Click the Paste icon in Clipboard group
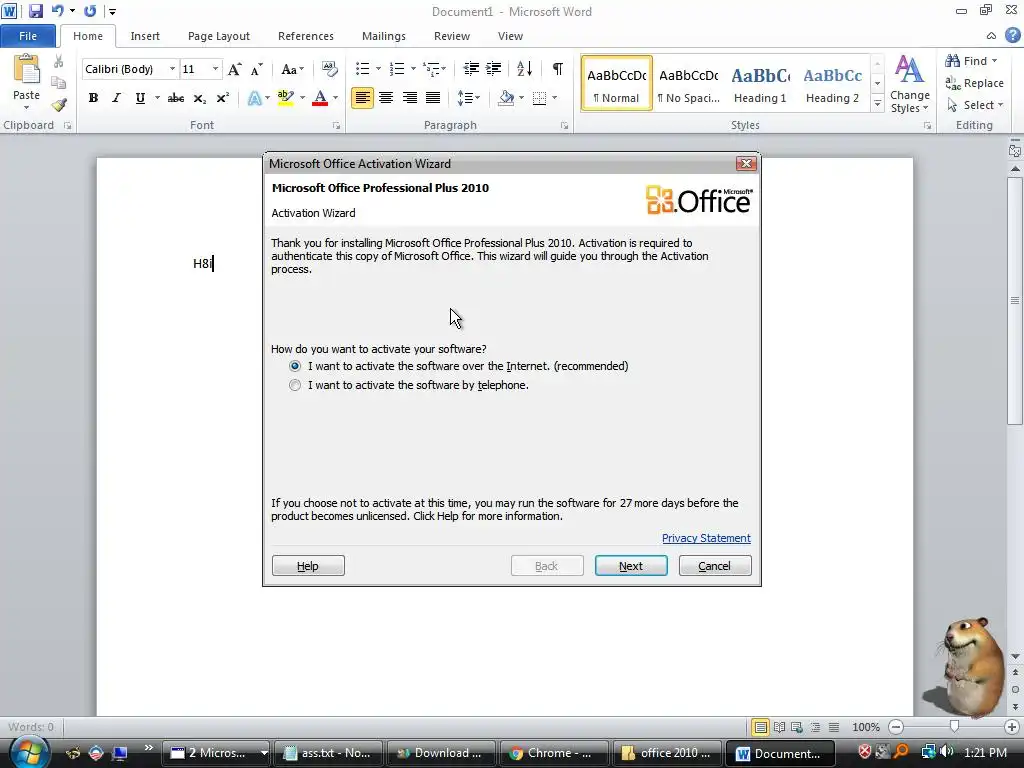1024x768 pixels. click(27, 70)
